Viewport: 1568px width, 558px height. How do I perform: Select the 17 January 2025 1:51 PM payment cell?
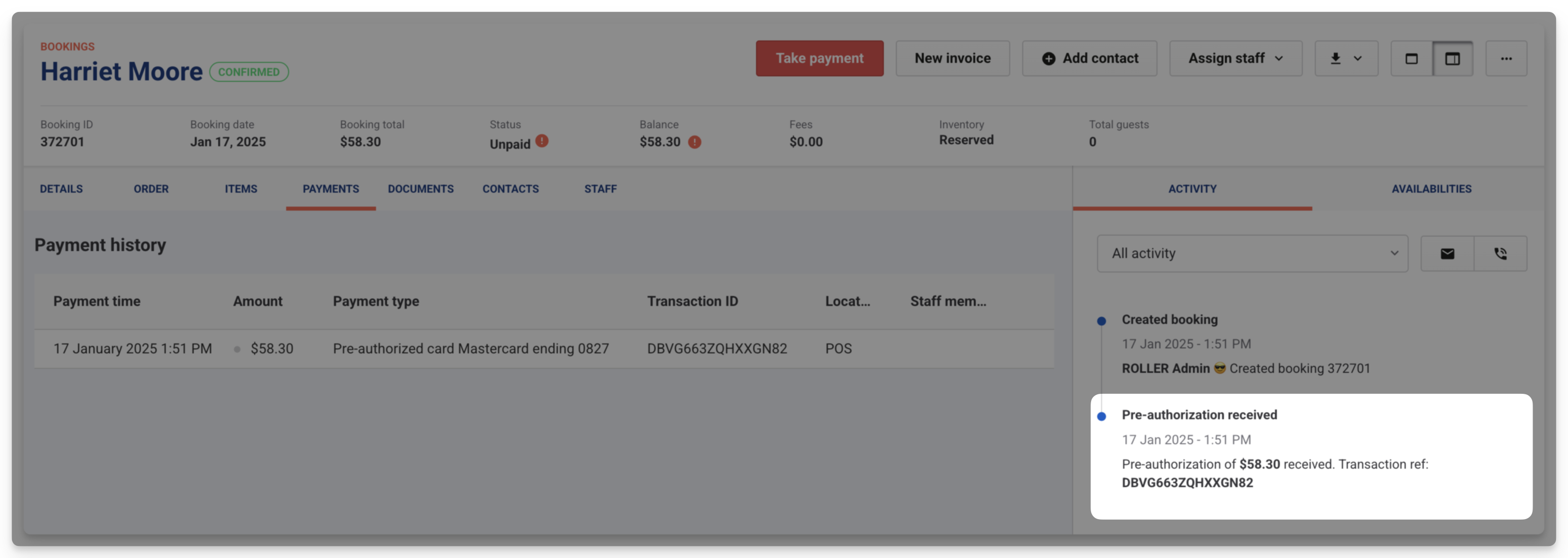click(133, 349)
